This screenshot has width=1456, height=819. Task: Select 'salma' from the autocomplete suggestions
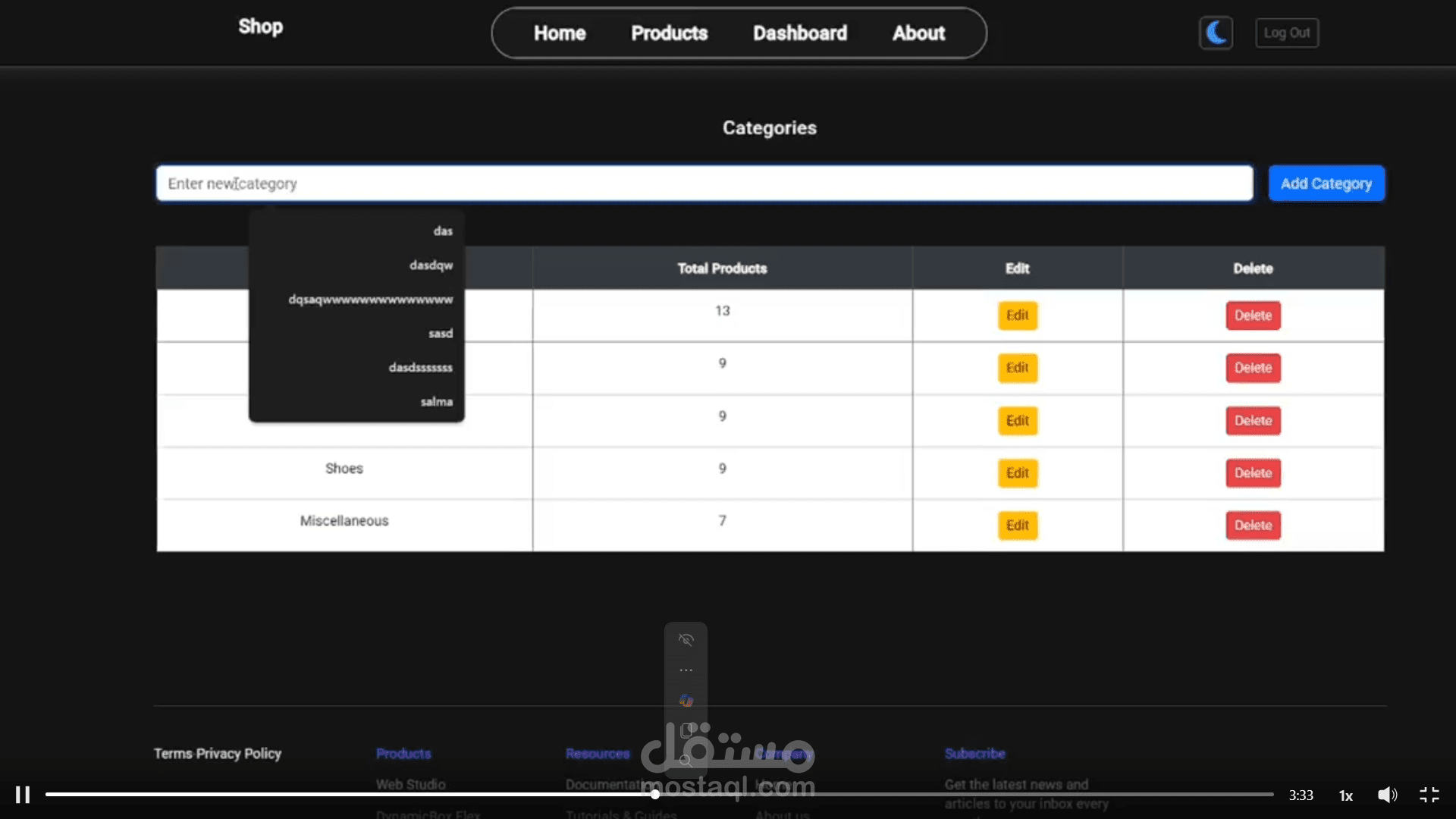point(436,402)
